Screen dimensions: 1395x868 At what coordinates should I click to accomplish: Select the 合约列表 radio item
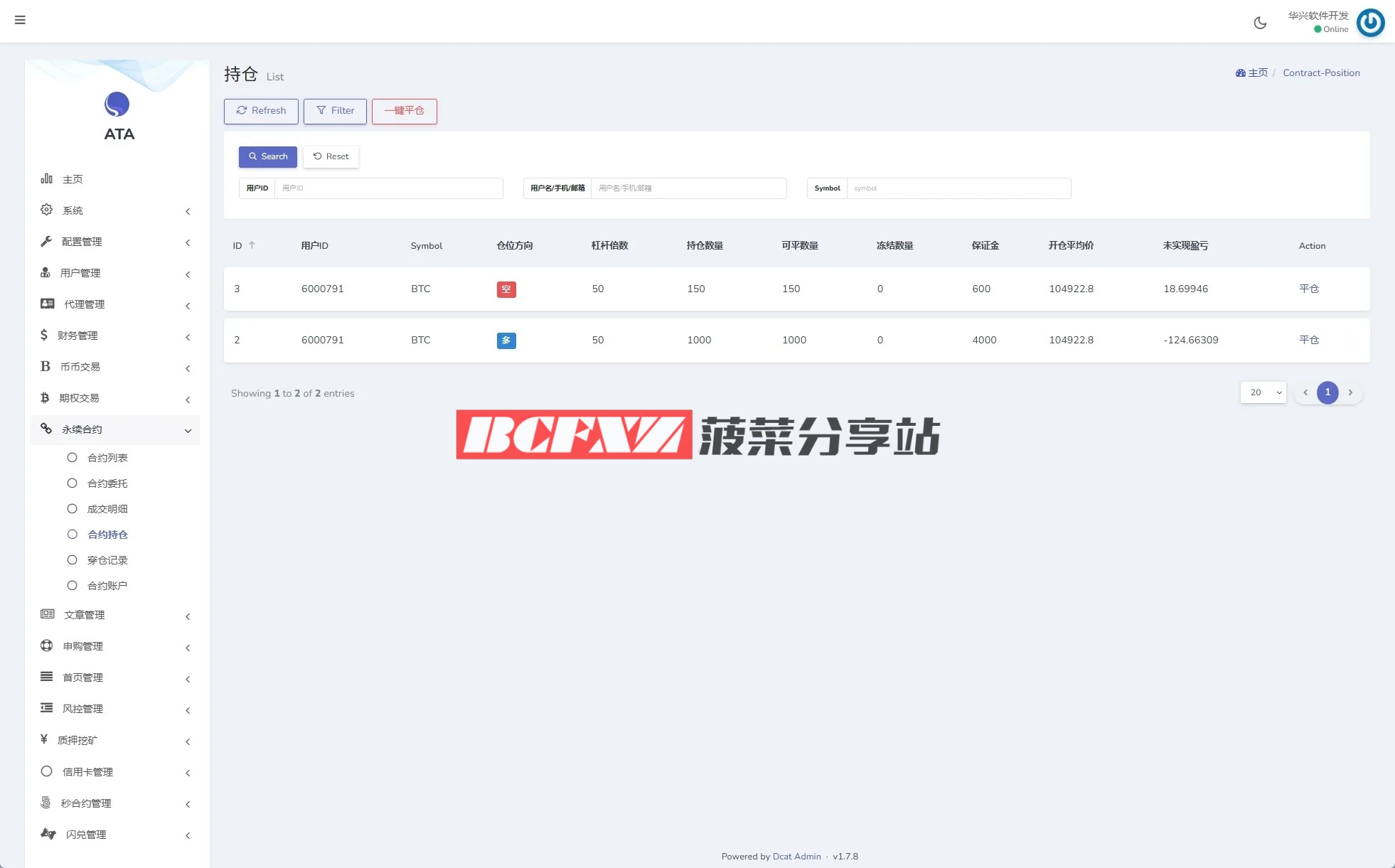(73, 458)
